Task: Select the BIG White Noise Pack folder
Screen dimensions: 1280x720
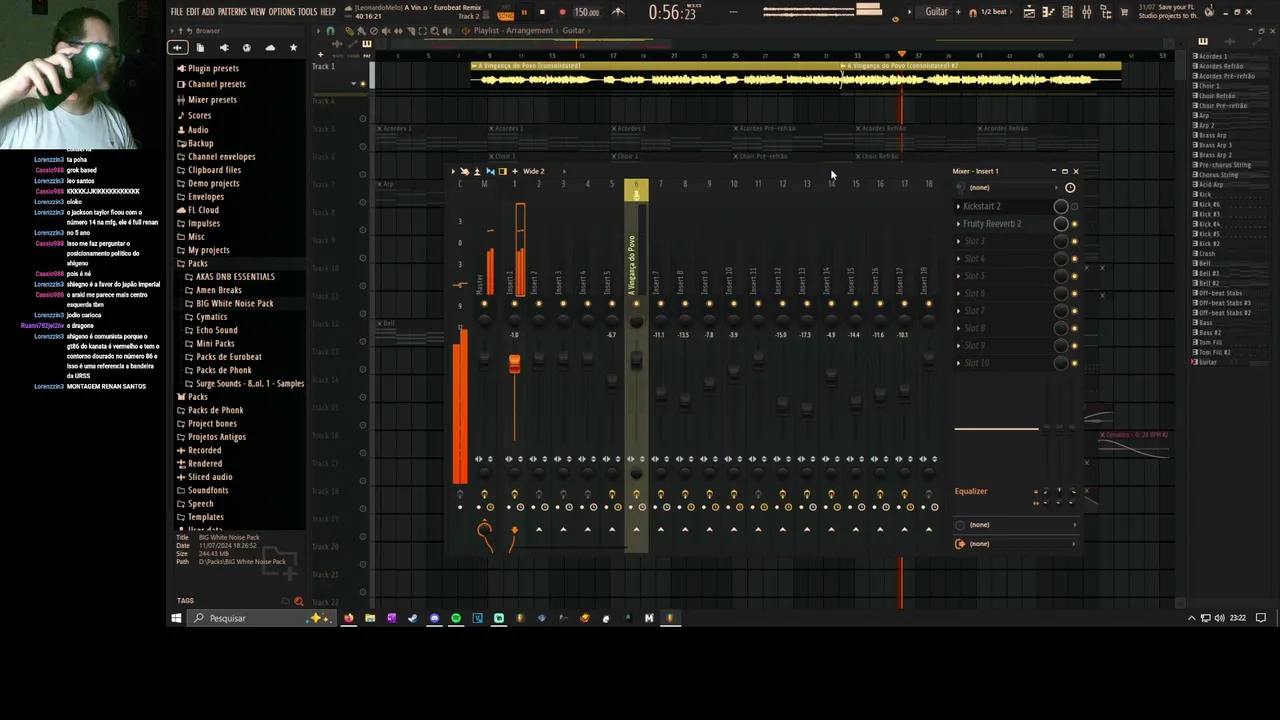Action: pos(234,303)
